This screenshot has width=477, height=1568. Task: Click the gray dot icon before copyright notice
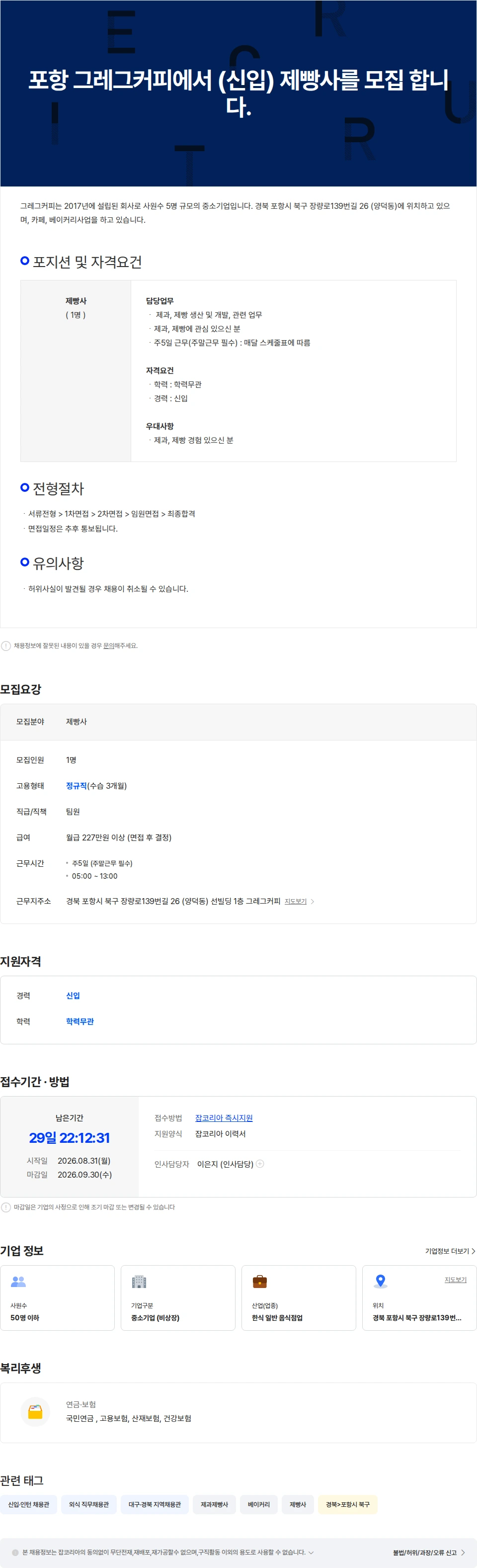(x=15, y=1552)
